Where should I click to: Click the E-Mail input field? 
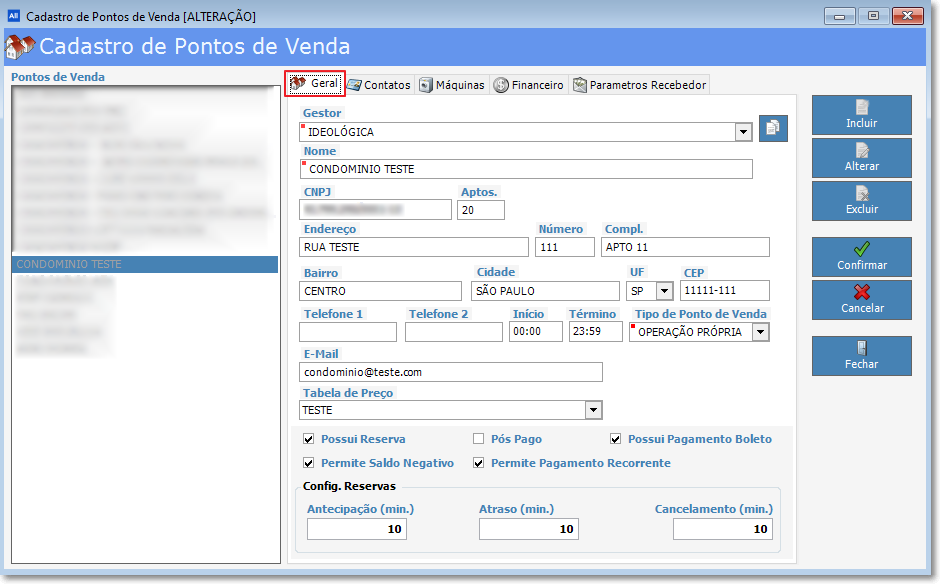click(451, 372)
